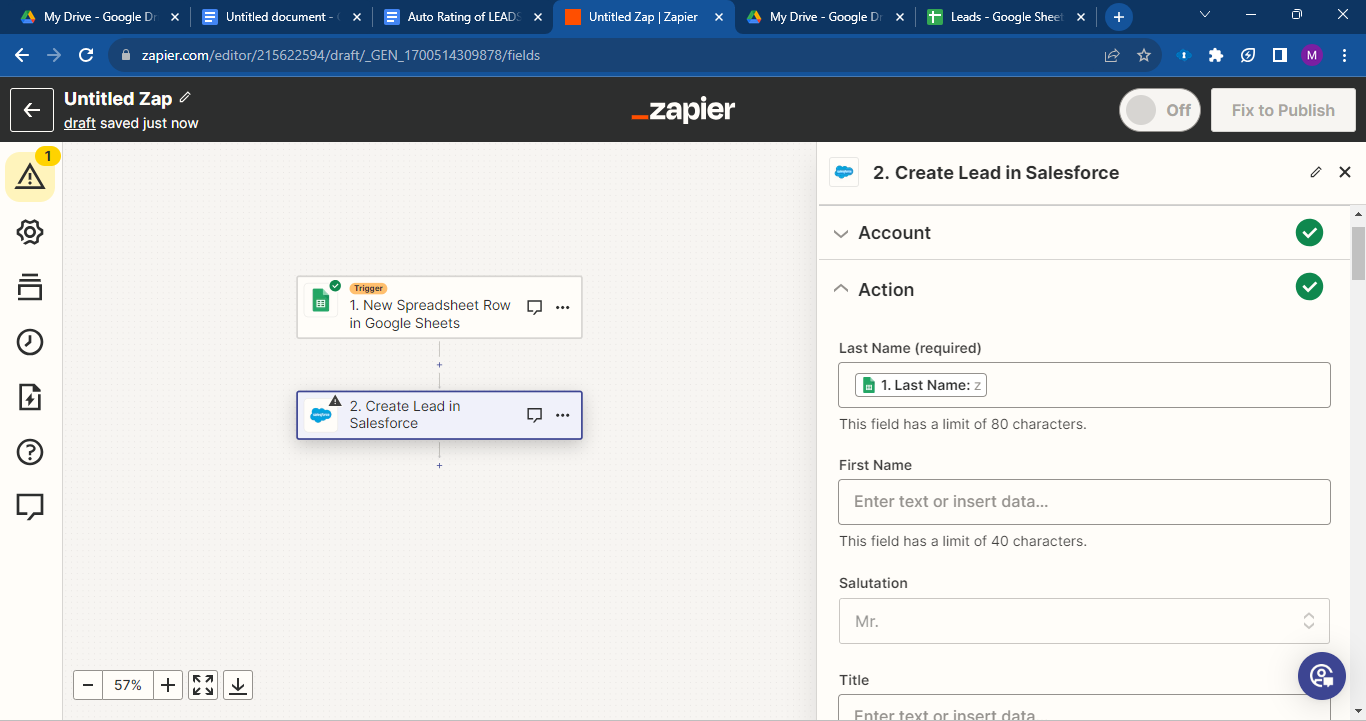Fit the Zap canvas to view

[x=203, y=685]
